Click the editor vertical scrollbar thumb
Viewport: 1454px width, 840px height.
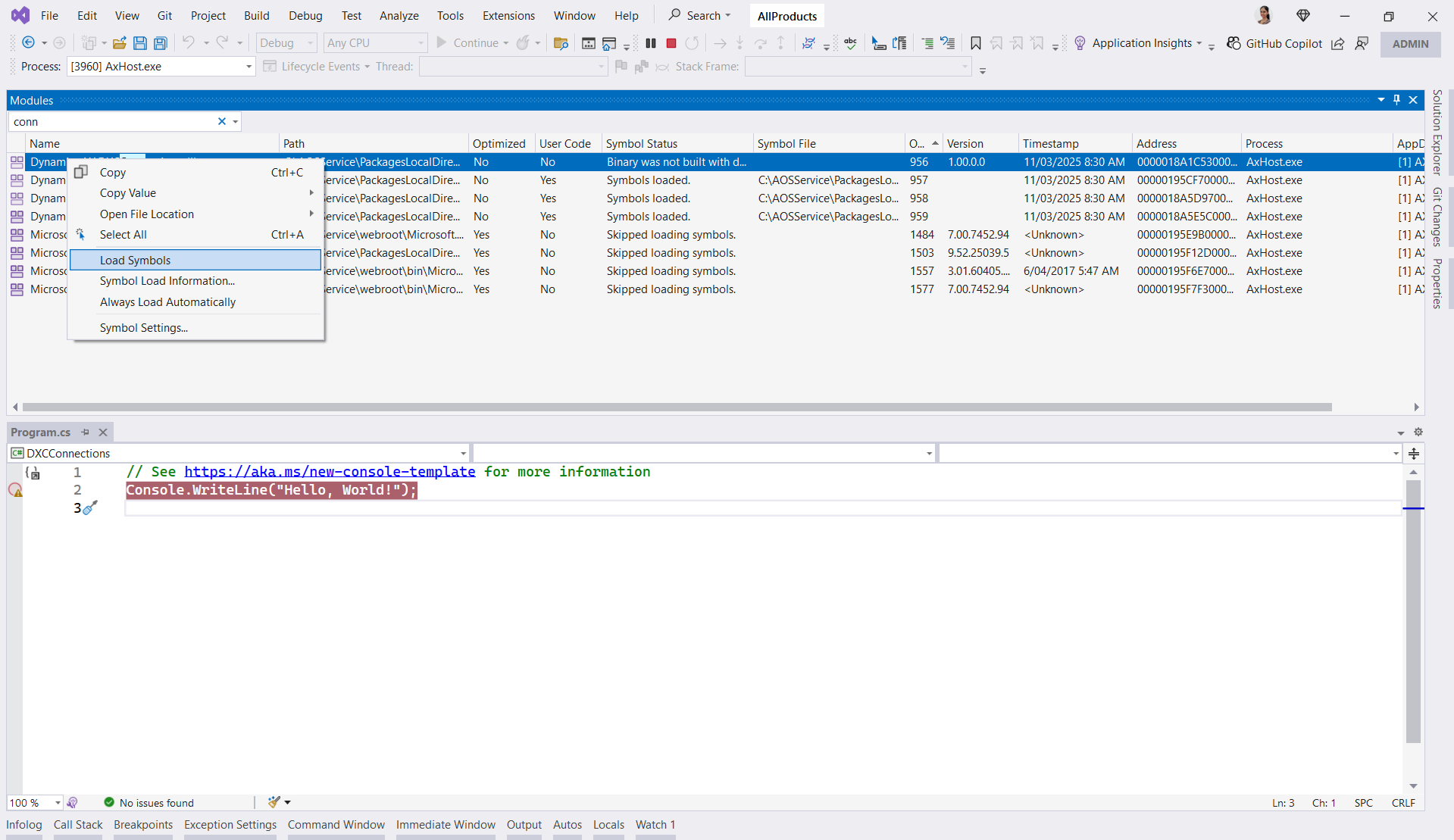1413,612
